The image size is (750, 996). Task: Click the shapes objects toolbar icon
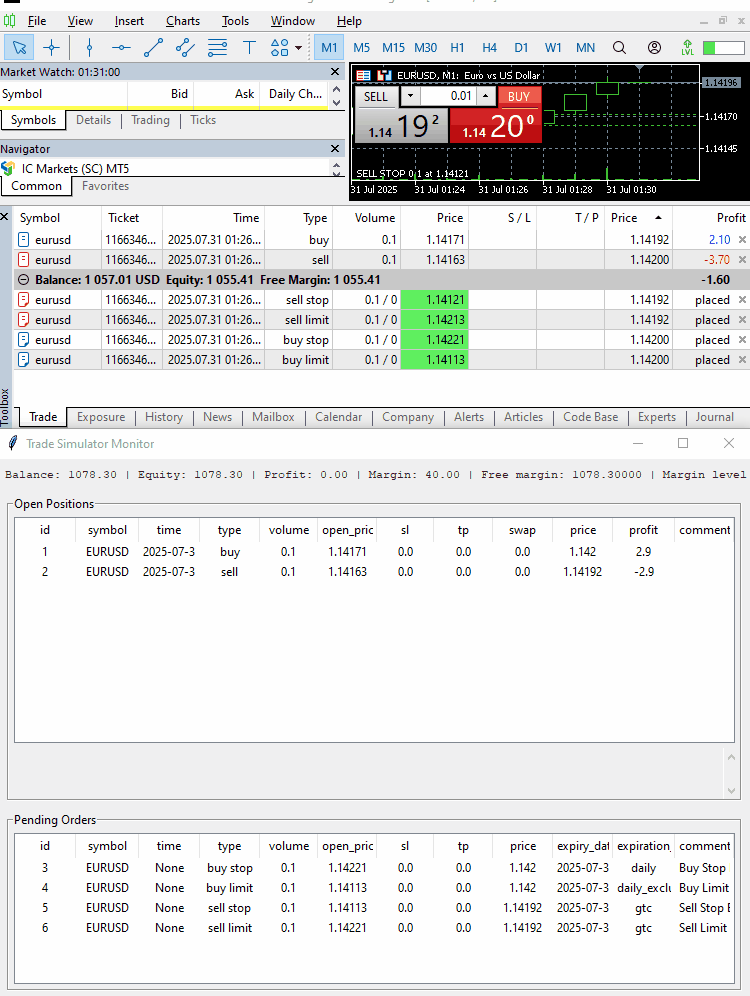tap(279, 48)
